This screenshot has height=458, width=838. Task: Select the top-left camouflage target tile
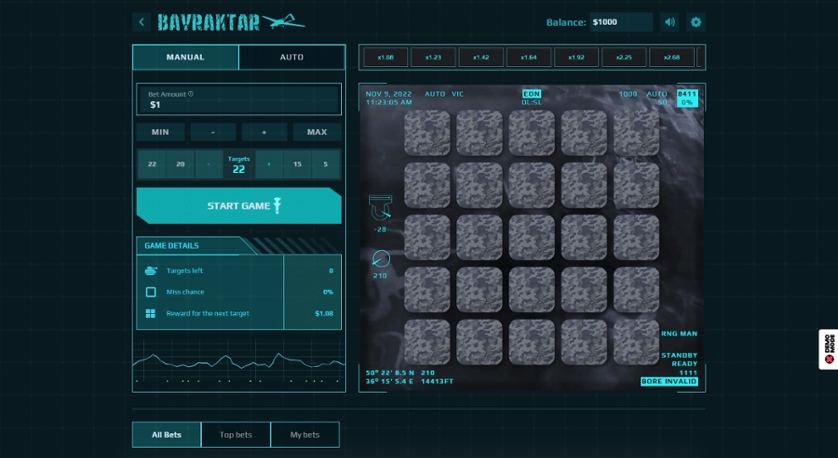(x=427, y=133)
